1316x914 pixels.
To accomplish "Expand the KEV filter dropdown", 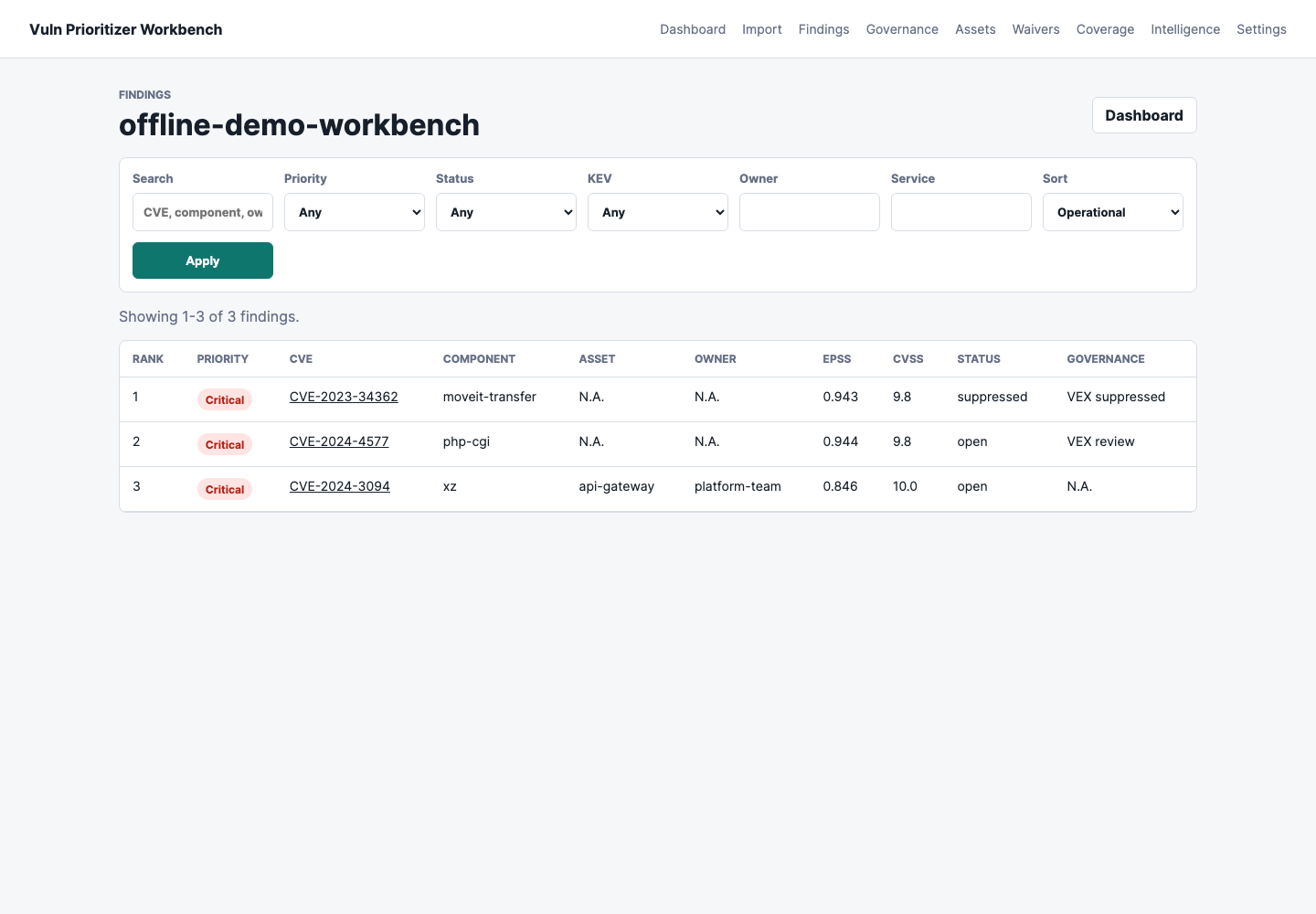I will click(x=658, y=212).
